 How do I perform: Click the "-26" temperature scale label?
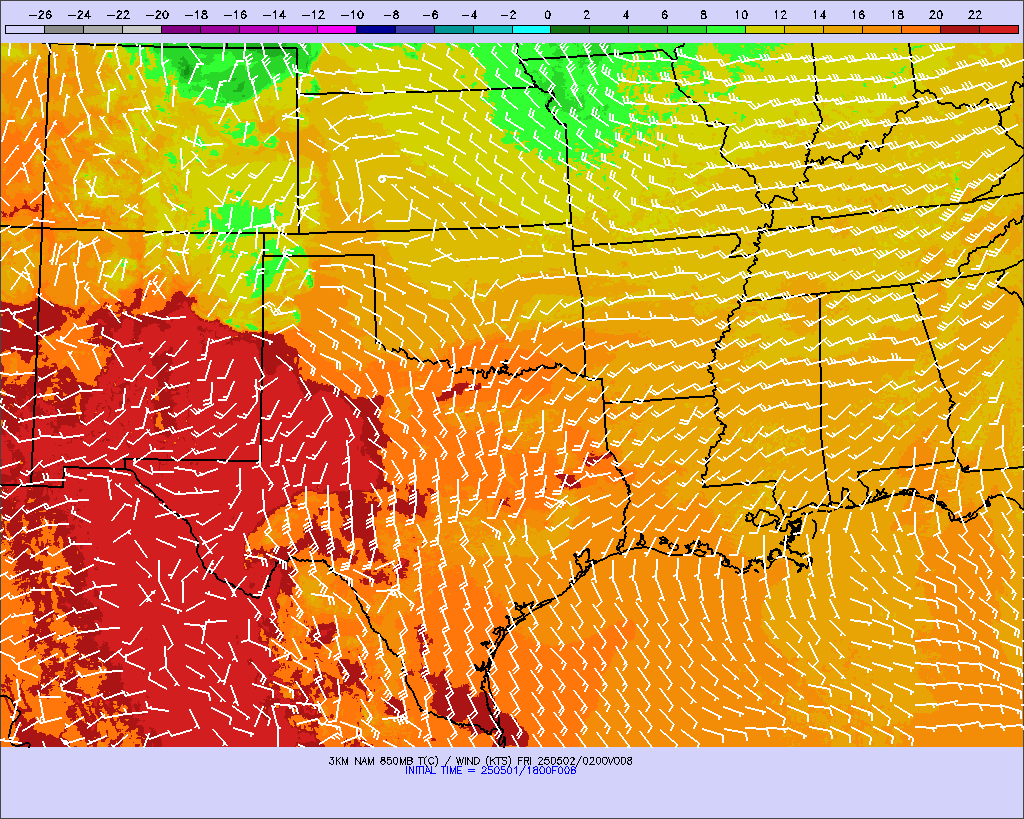click(40, 15)
